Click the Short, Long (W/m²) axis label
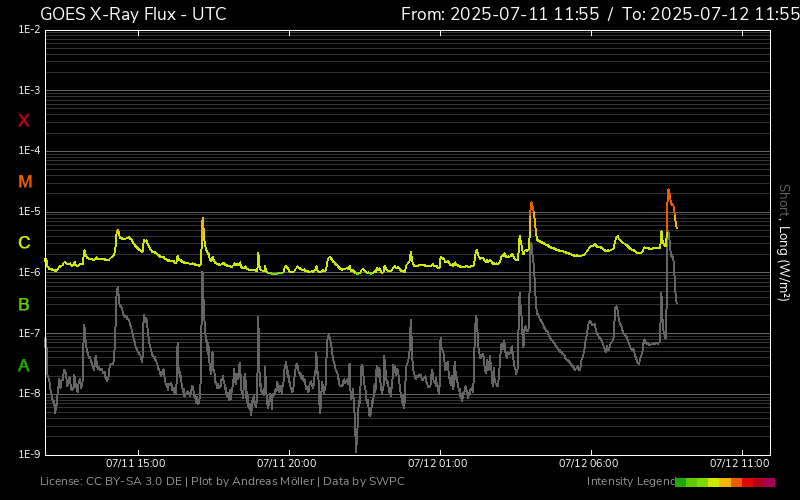 [784, 242]
